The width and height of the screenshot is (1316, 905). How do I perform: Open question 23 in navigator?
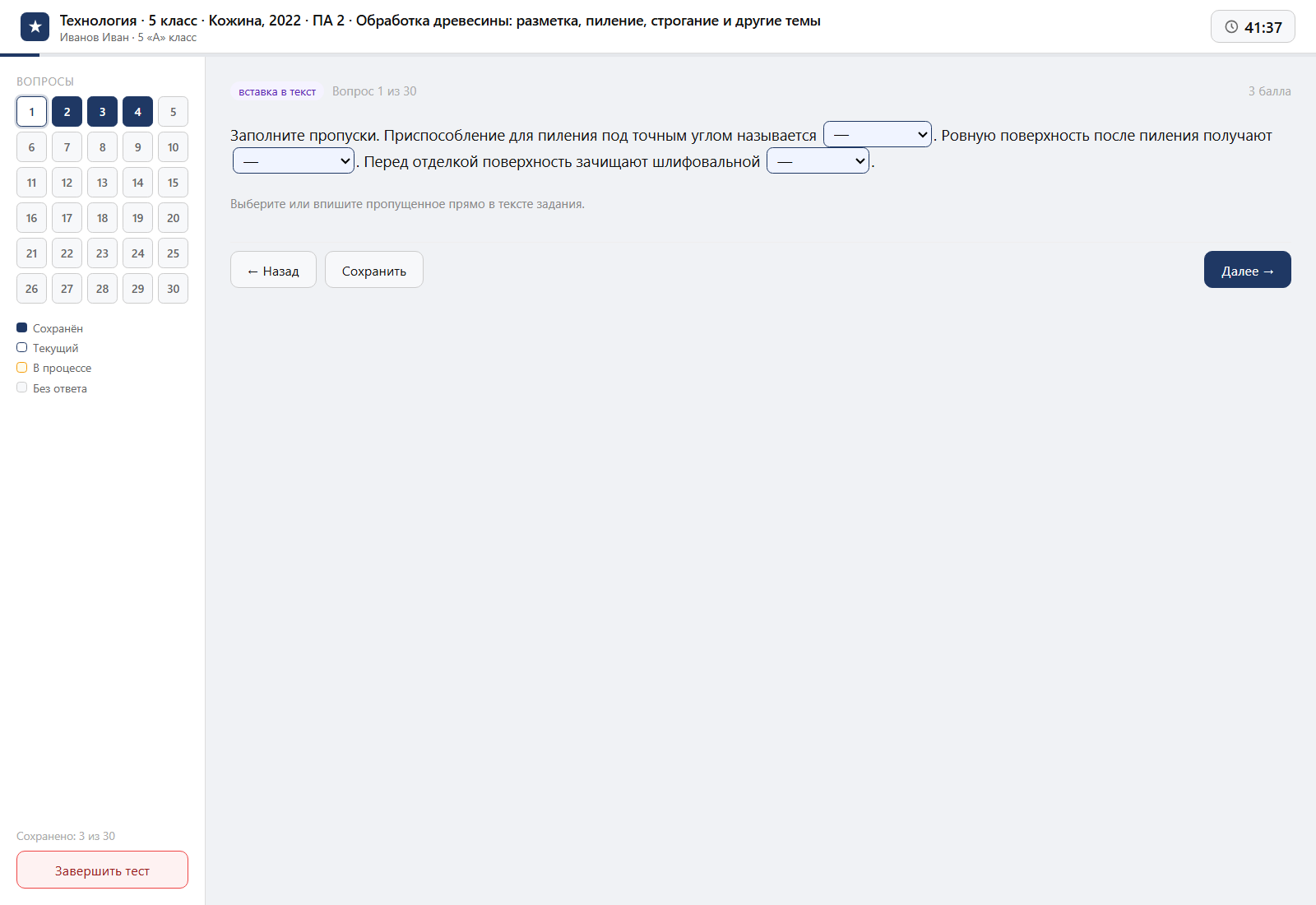click(x=102, y=253)
